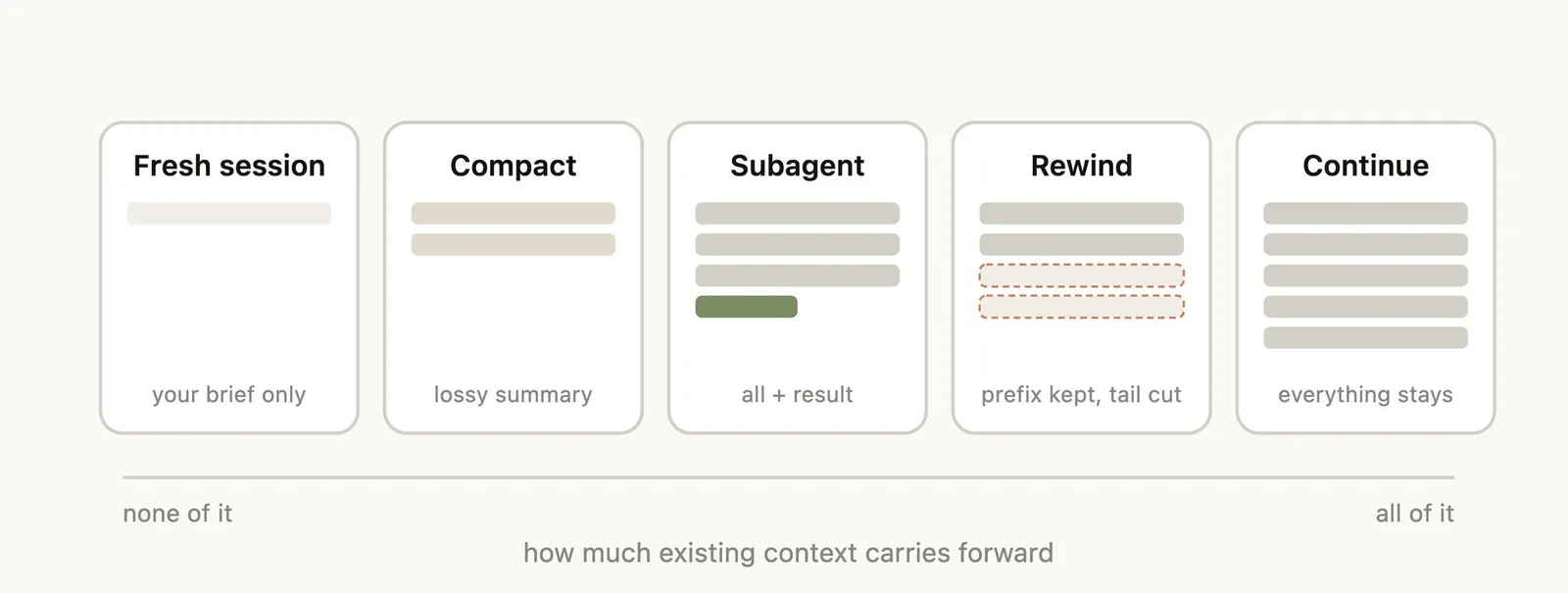Click the first dashed red bar in Rewind
This screenshot has height=593, width=1568.
(x=1081, y=275)
